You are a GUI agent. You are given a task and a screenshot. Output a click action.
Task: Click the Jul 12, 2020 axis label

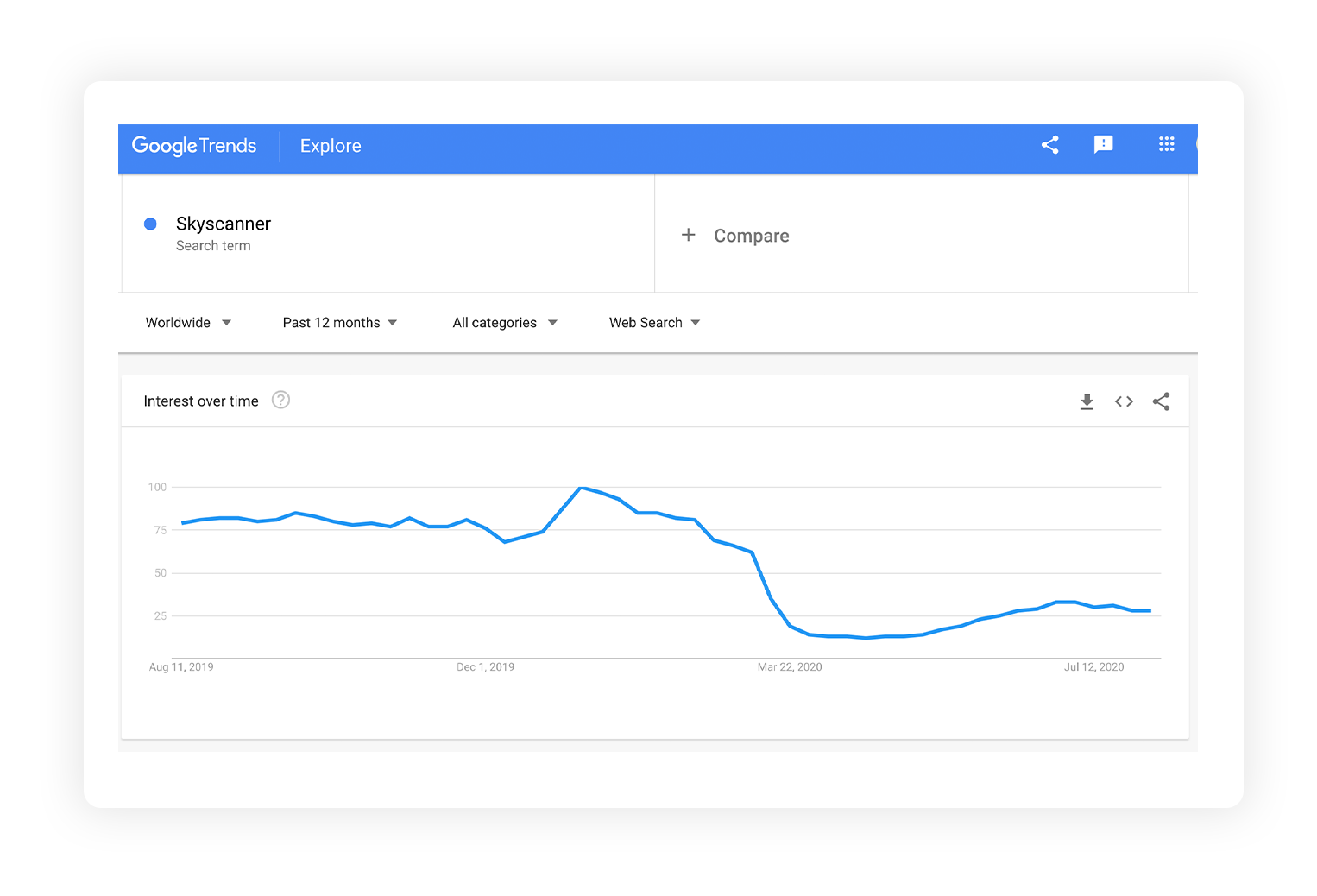tap(1093, 667)
